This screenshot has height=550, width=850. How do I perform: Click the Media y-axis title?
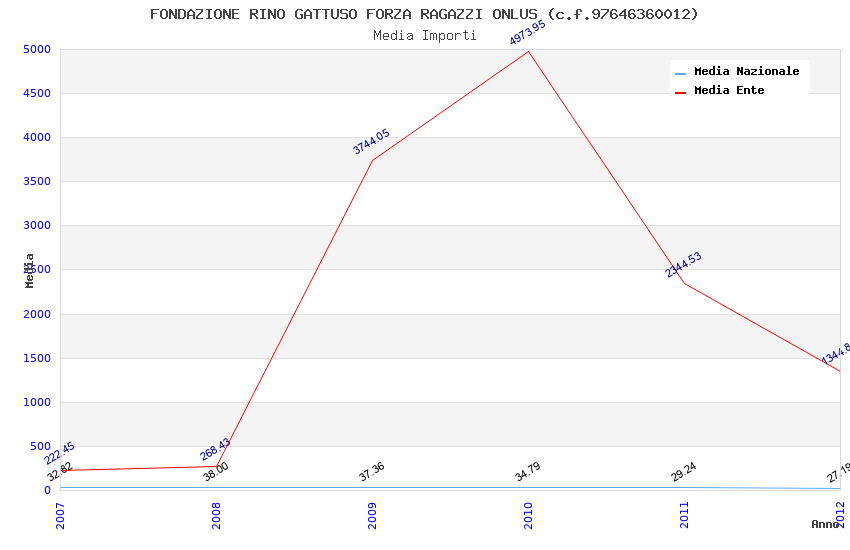(x=29, y=271)
